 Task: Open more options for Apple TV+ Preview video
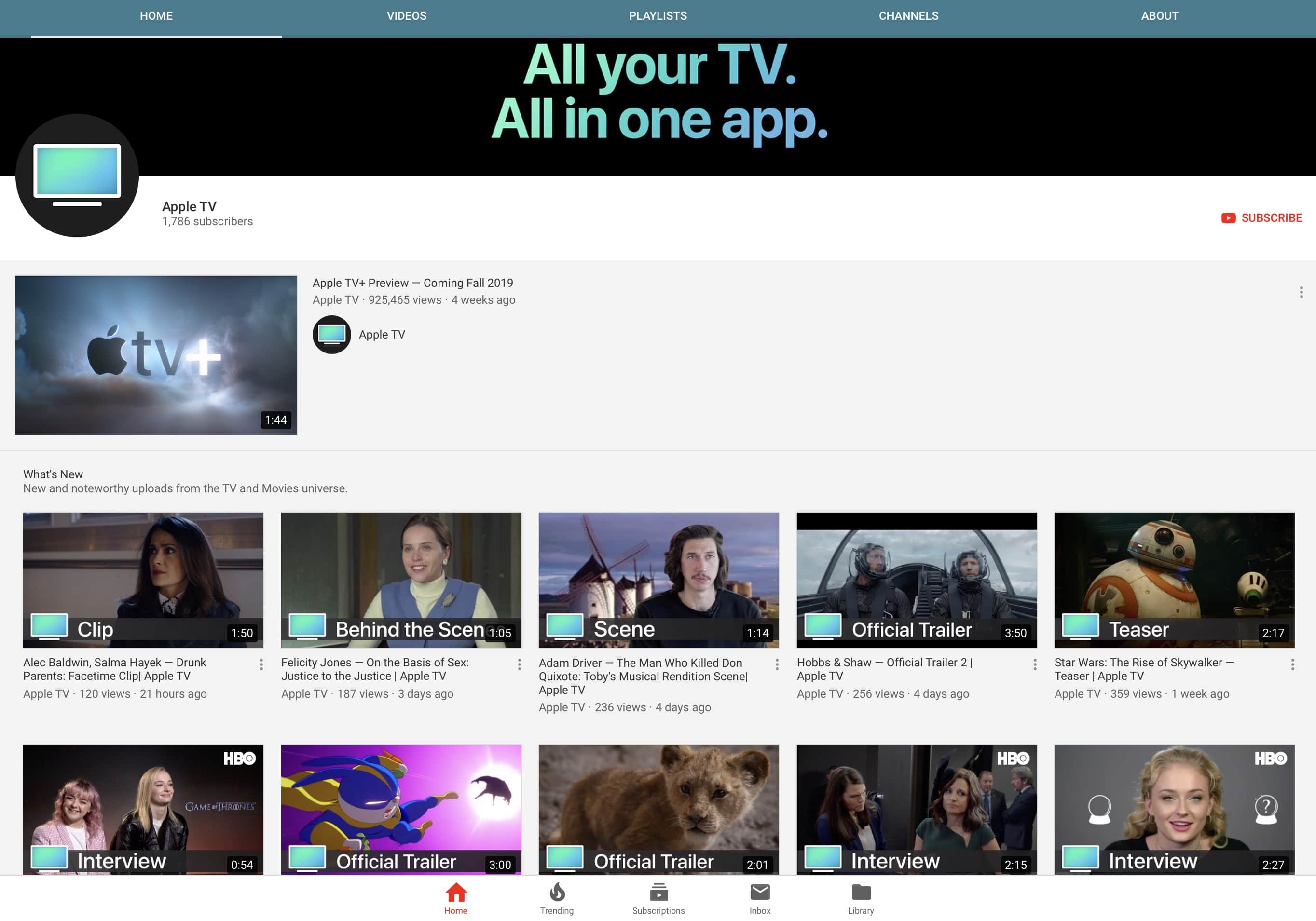(x=1301, y=293)
